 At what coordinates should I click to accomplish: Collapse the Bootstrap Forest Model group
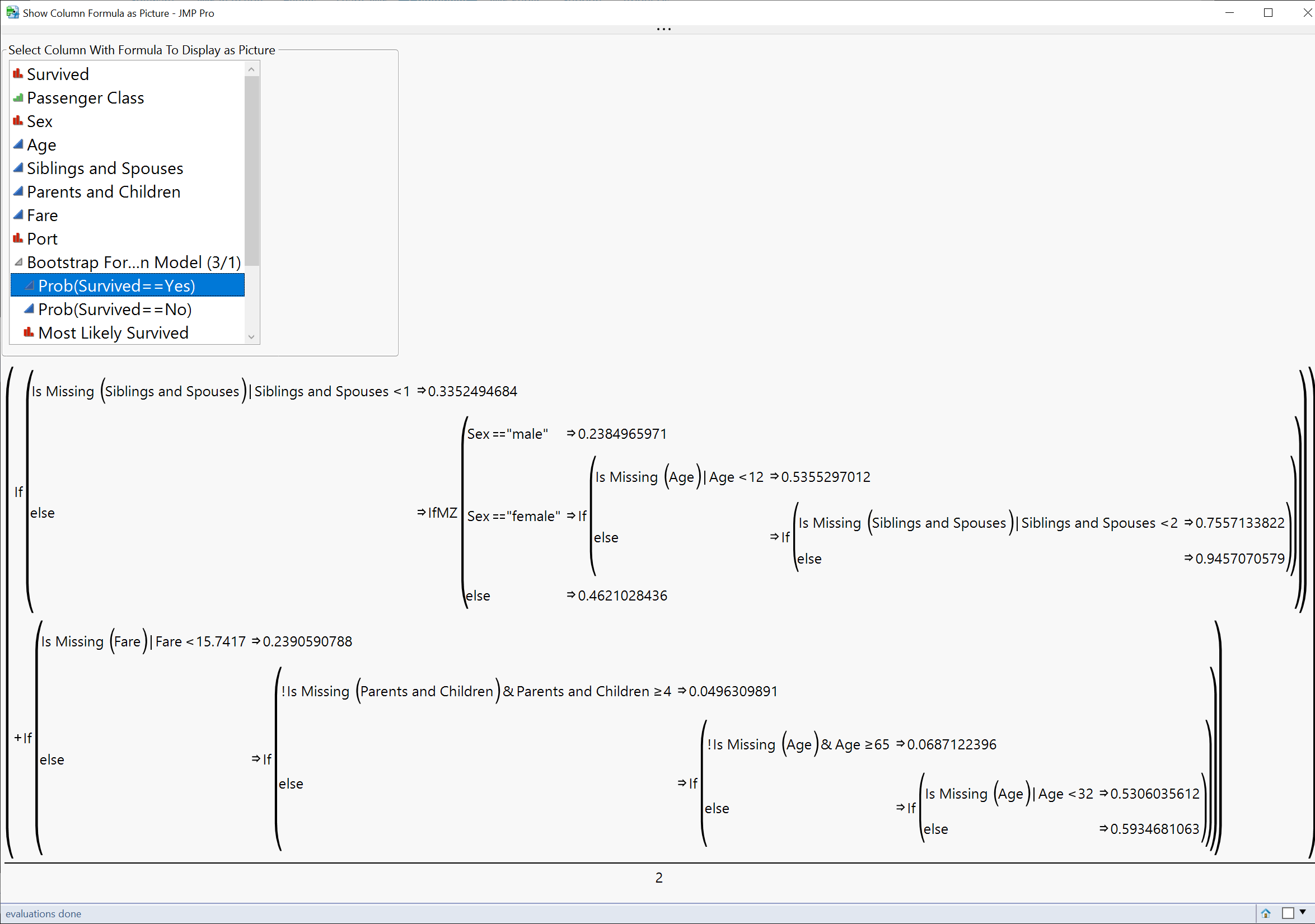pos(18,262)
